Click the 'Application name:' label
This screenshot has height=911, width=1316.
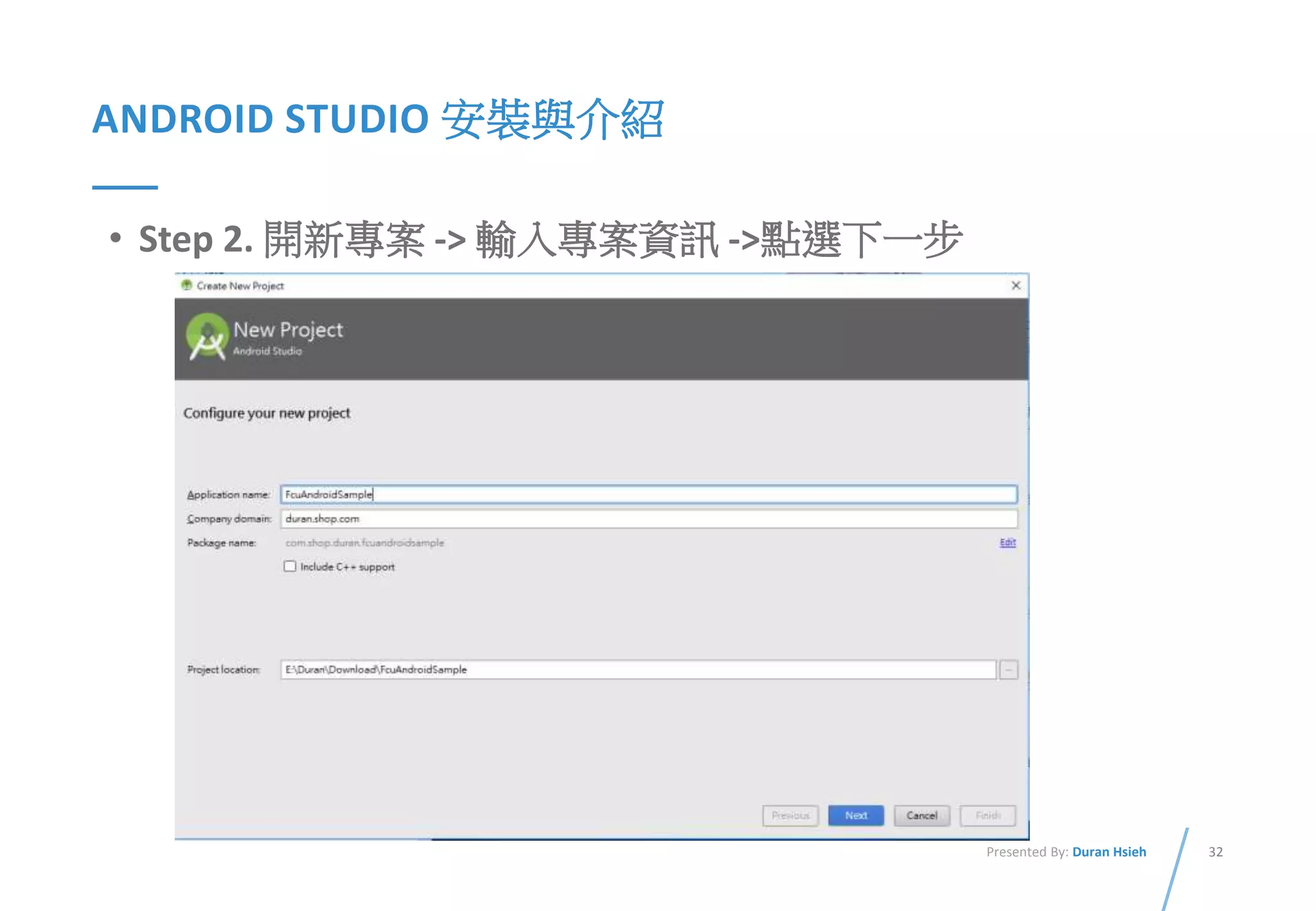(228, 495)
